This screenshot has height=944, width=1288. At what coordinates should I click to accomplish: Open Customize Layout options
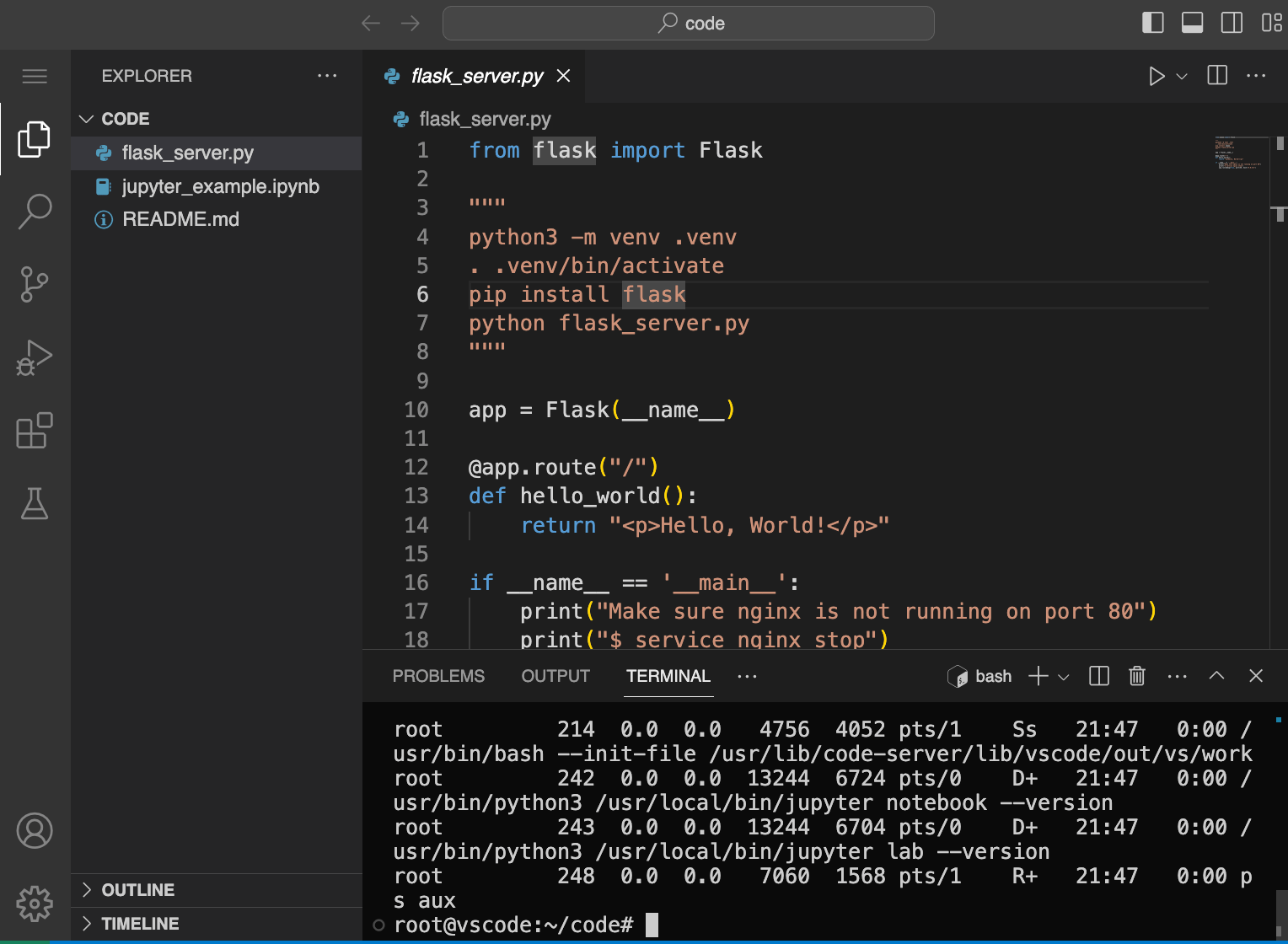[x=1271, y=23]
